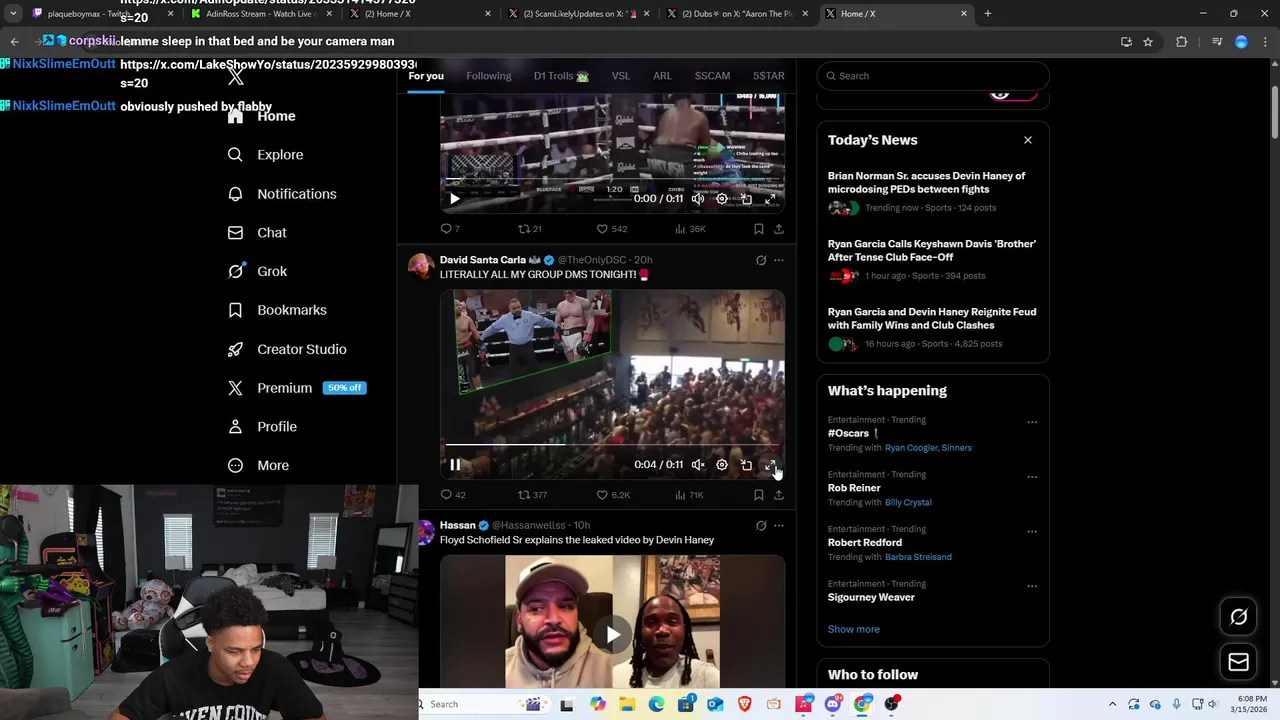The height and width of the screenshot is (720, 1280).
Task: Open more options on Hassan post
Action: coord(779,525)
